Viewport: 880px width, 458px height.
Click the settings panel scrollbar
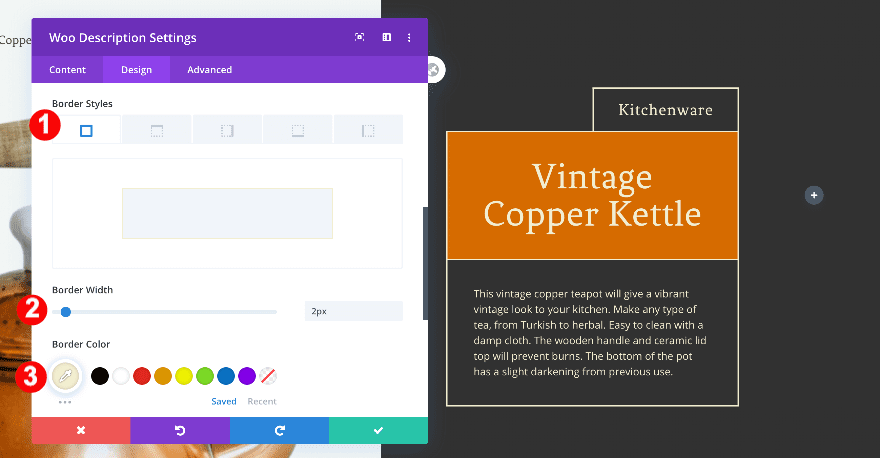(x=425, y=263)
